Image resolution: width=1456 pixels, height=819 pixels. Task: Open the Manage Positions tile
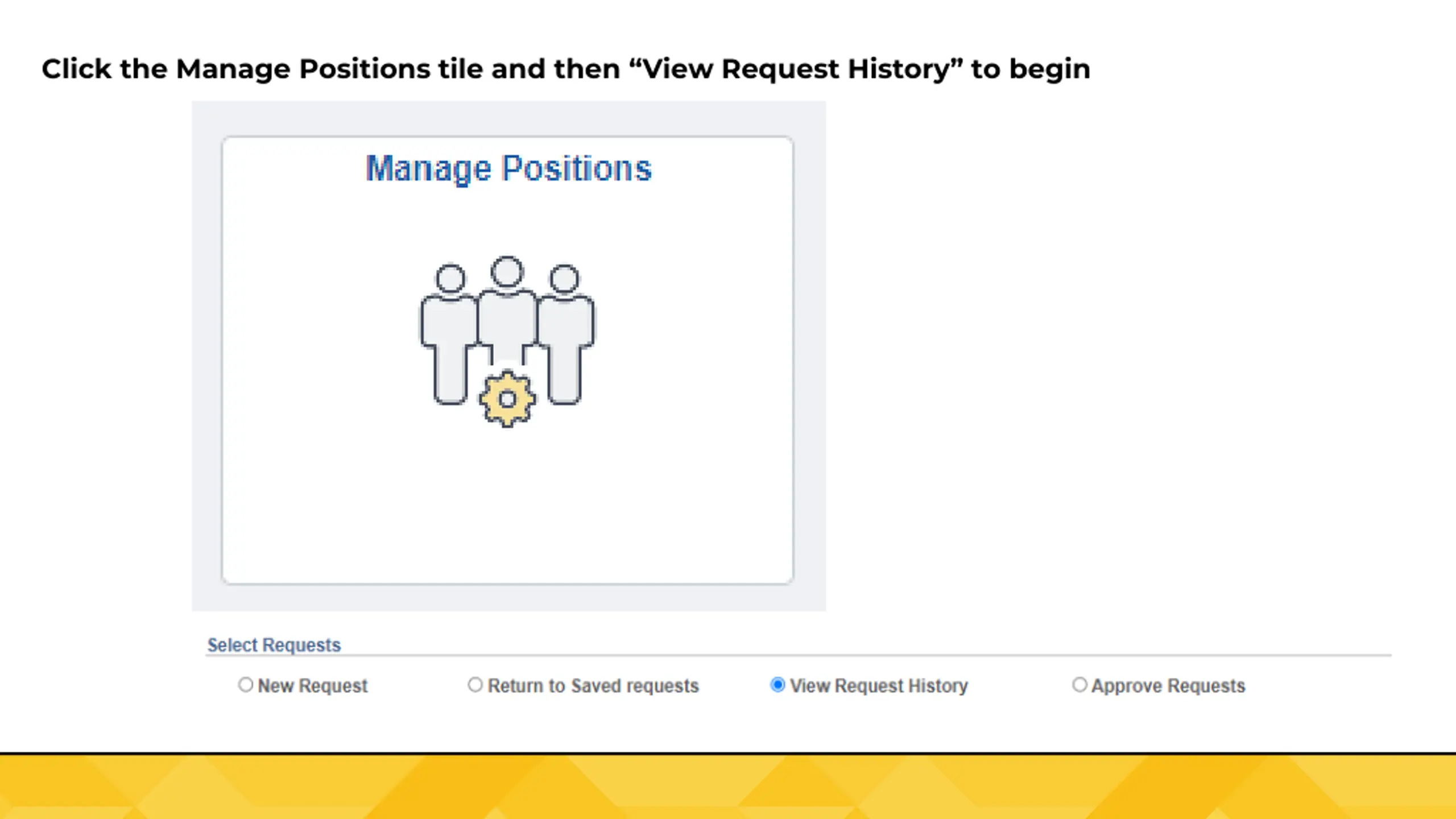pyautogui.click(x=507, y=360)
